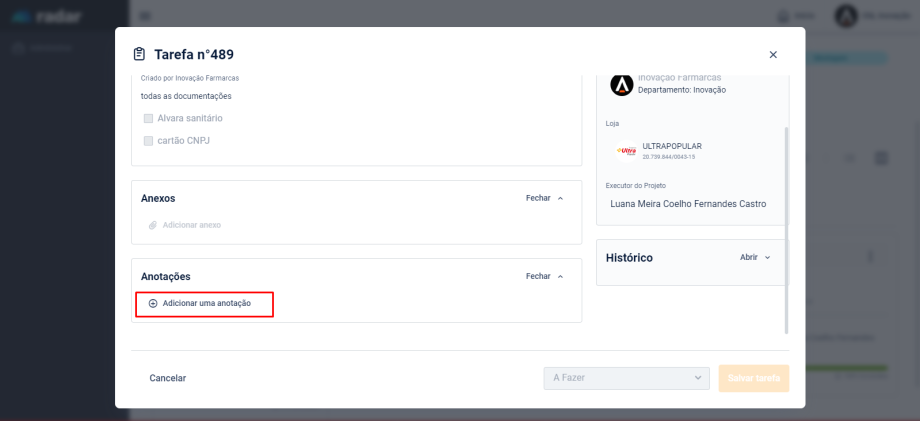Click the ULTRAPOPULAR store logo
920x421 pixels.
click(627, 151)
